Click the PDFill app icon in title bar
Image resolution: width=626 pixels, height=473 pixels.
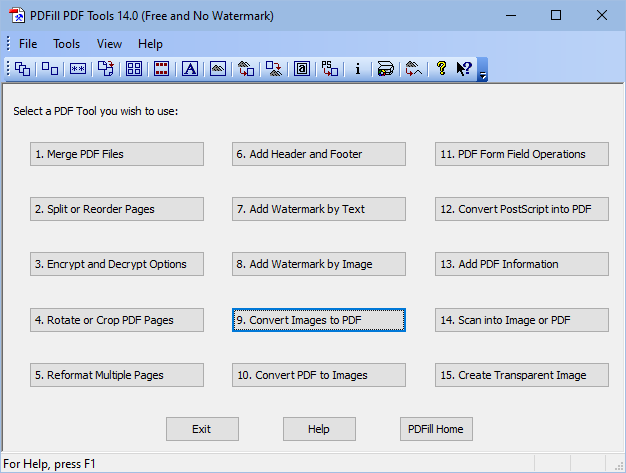[17, 16]
